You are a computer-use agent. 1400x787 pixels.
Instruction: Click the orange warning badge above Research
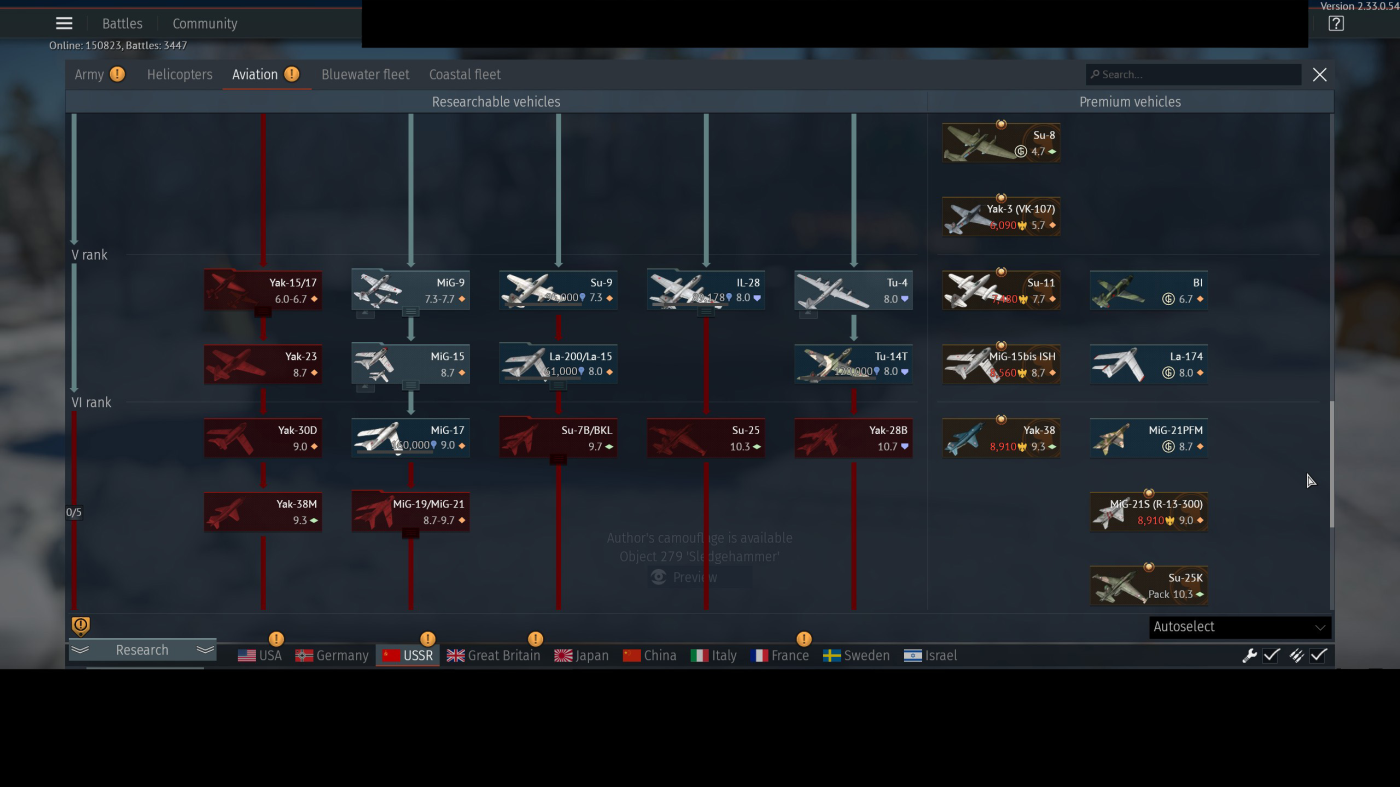tap(81, 626)
